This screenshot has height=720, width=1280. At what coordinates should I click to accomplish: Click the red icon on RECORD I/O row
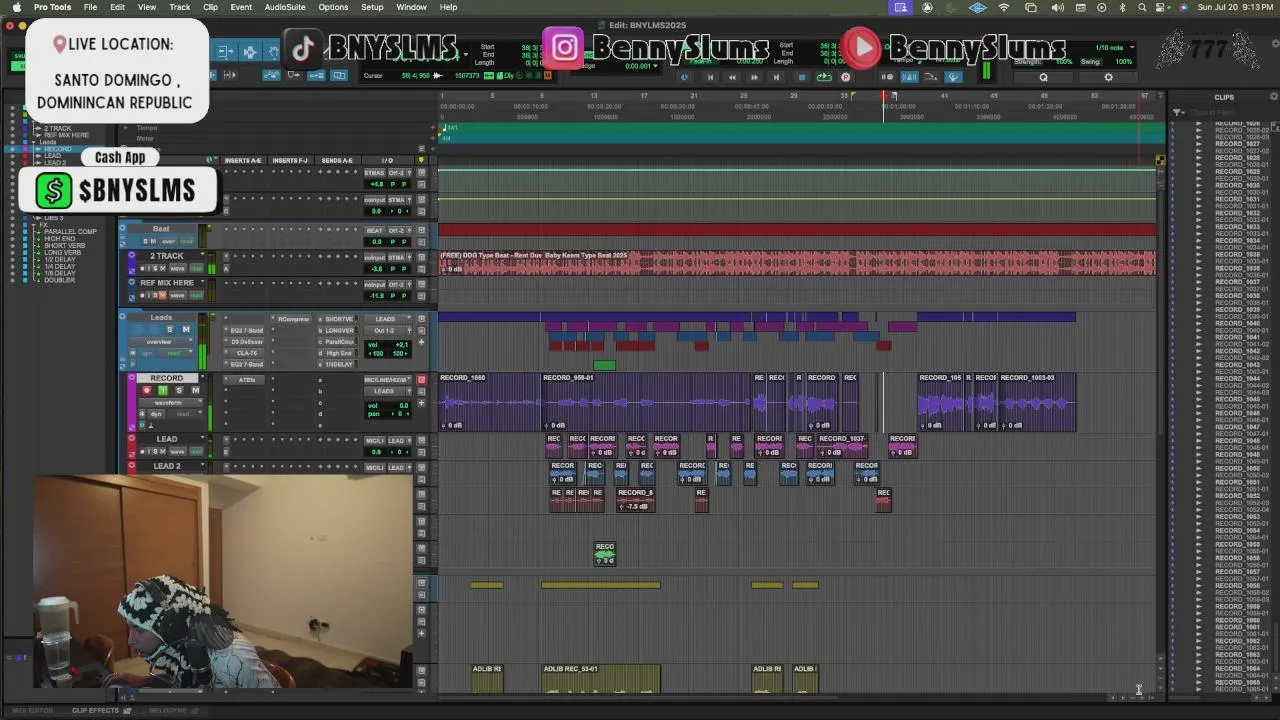[422, 380]
